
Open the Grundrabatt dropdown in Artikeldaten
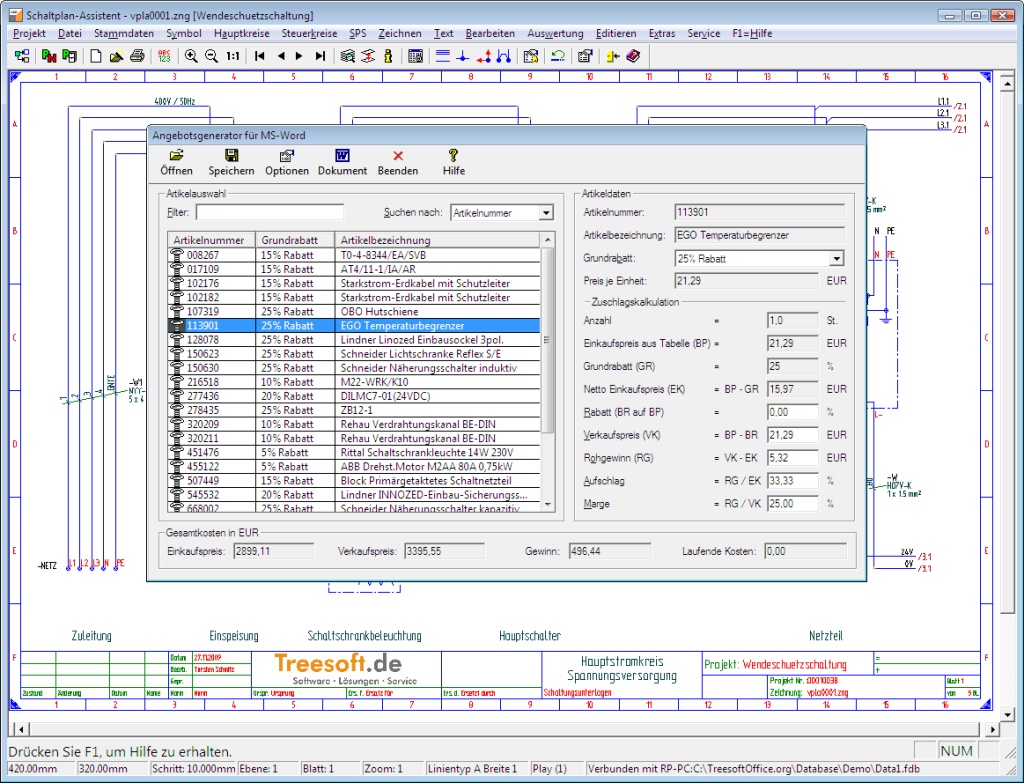[836, 259]
